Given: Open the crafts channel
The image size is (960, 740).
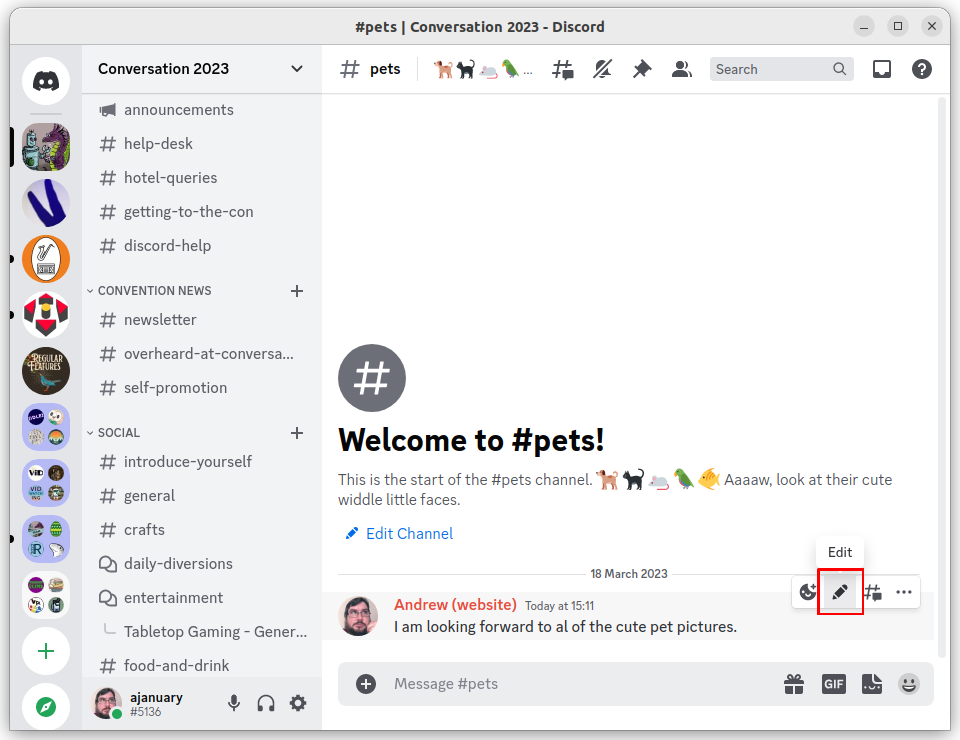Looking at the screenshot, I should coord(202,529).
